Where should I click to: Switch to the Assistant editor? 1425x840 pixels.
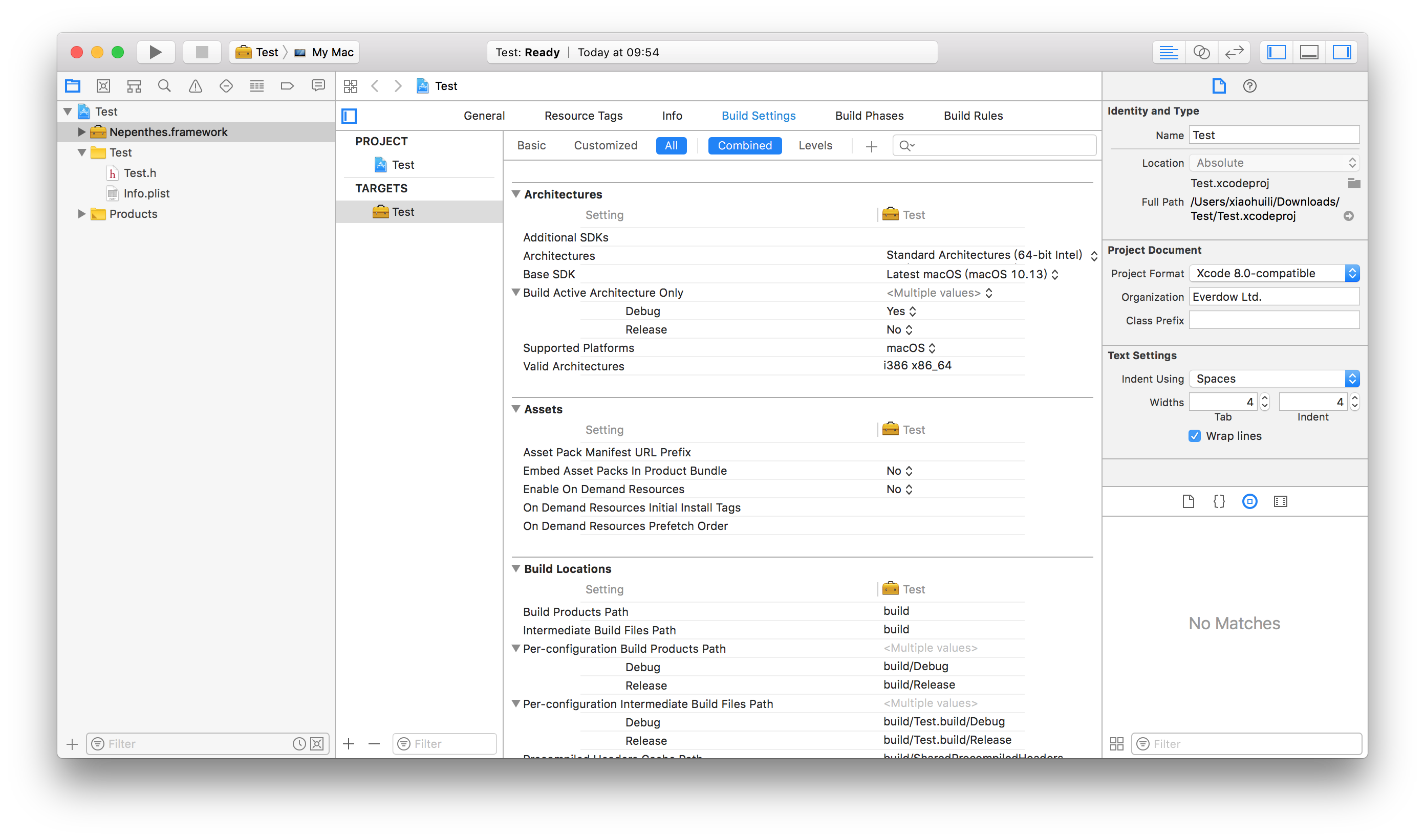pyautogui.click(x=1201, y=52)
